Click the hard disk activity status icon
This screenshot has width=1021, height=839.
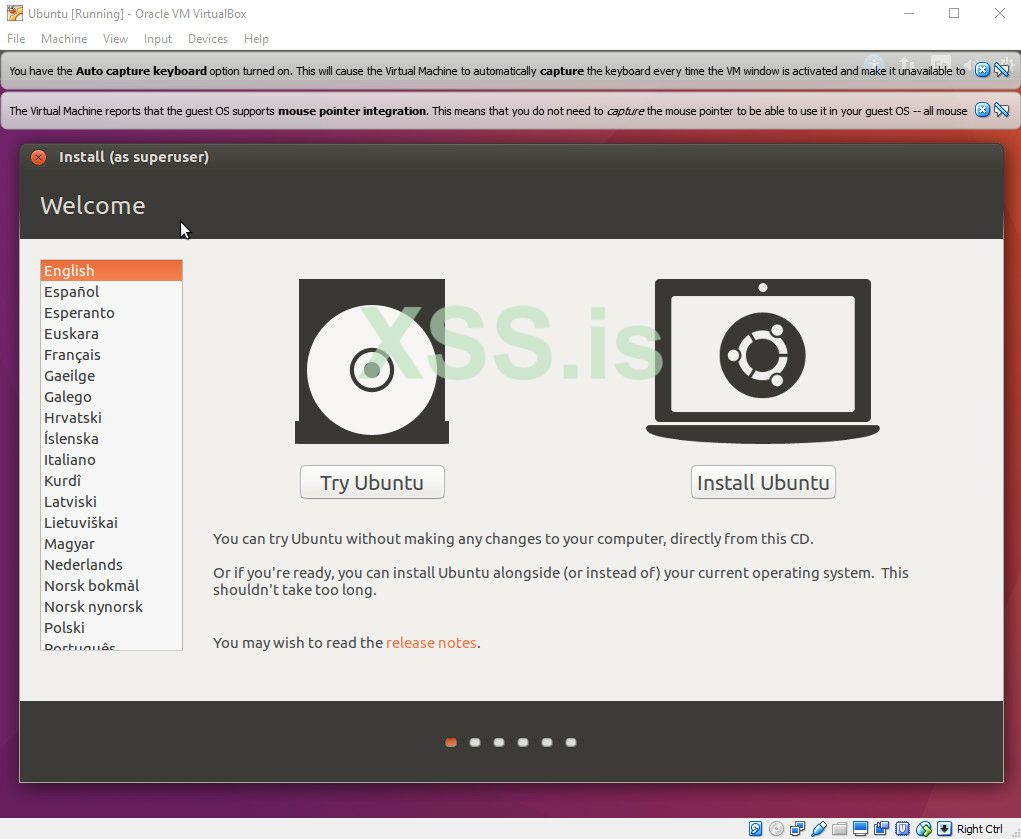pyautogui.click(x=755, y=829)
